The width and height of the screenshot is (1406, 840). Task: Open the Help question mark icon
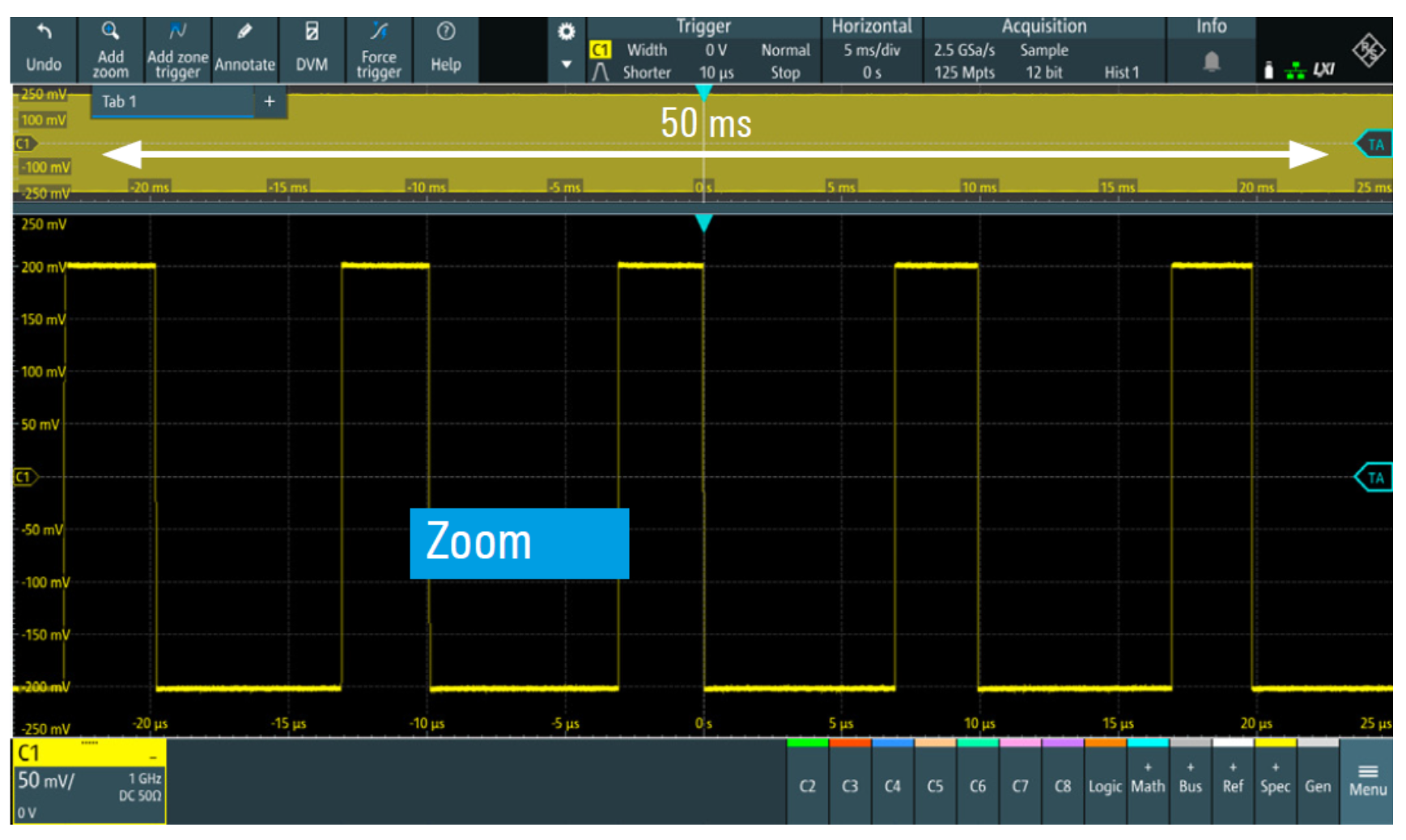pyautogui.click(x=445, y=32)
